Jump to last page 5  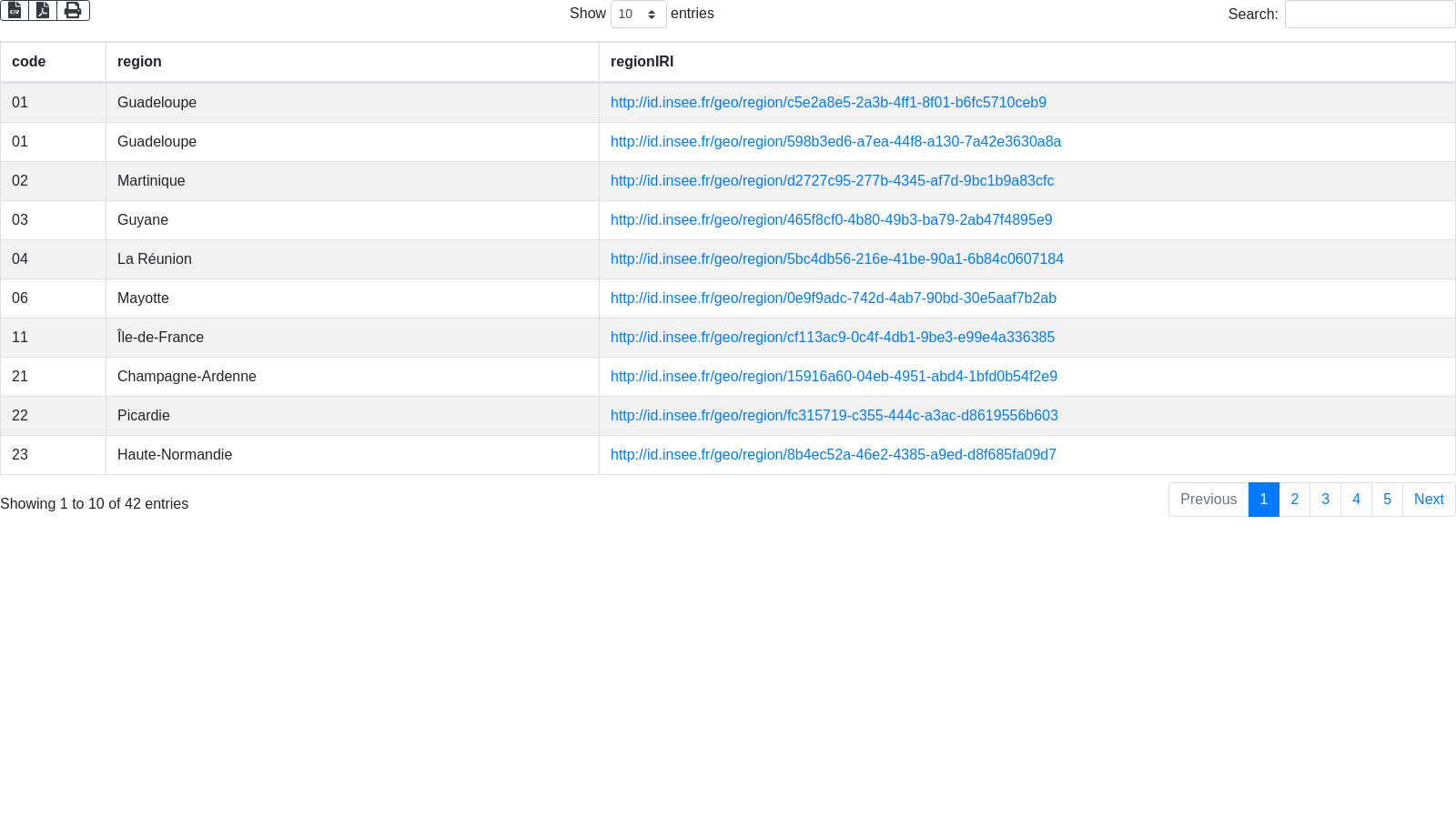click(1387, 500)
